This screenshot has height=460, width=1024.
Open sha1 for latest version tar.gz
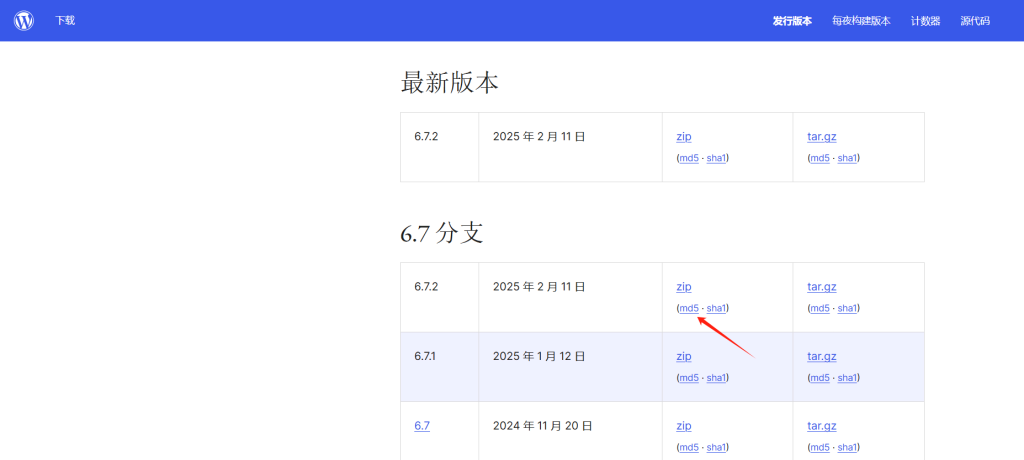tap(847, 158)
